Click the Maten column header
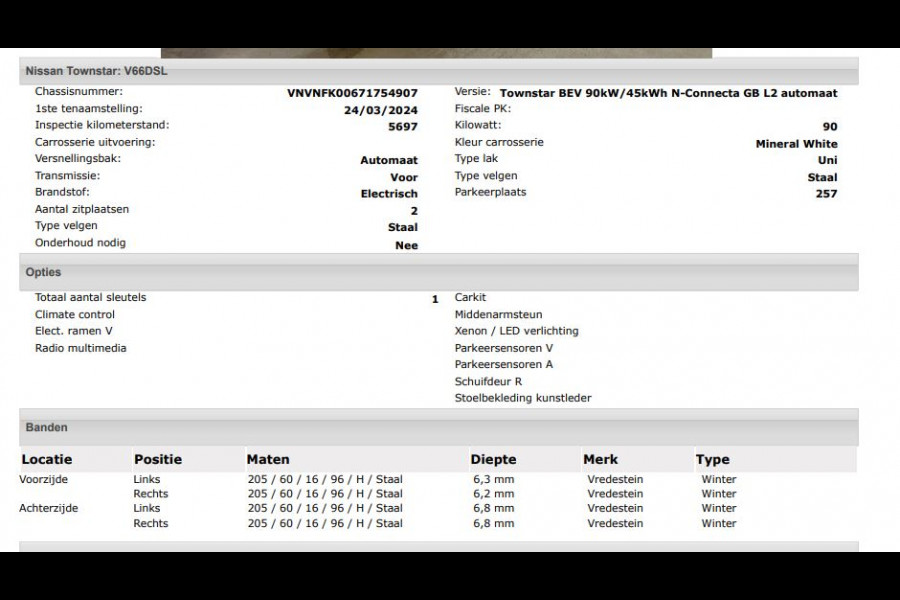 (268, 460)
